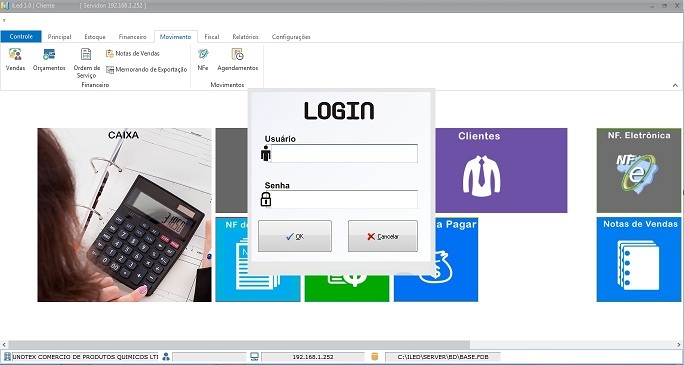
Task: Open the Notas de Vendas blue tile
Action: [639, 259]
